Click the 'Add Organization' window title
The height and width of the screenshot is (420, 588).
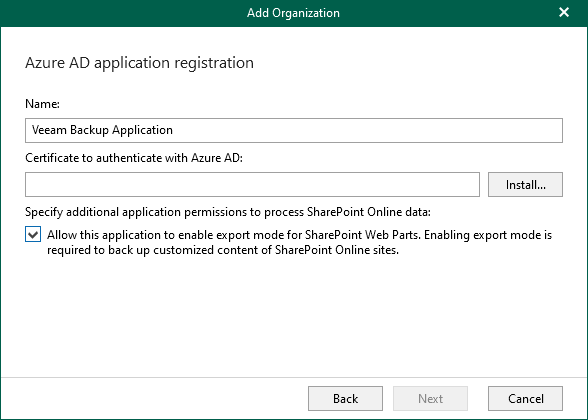293,13
